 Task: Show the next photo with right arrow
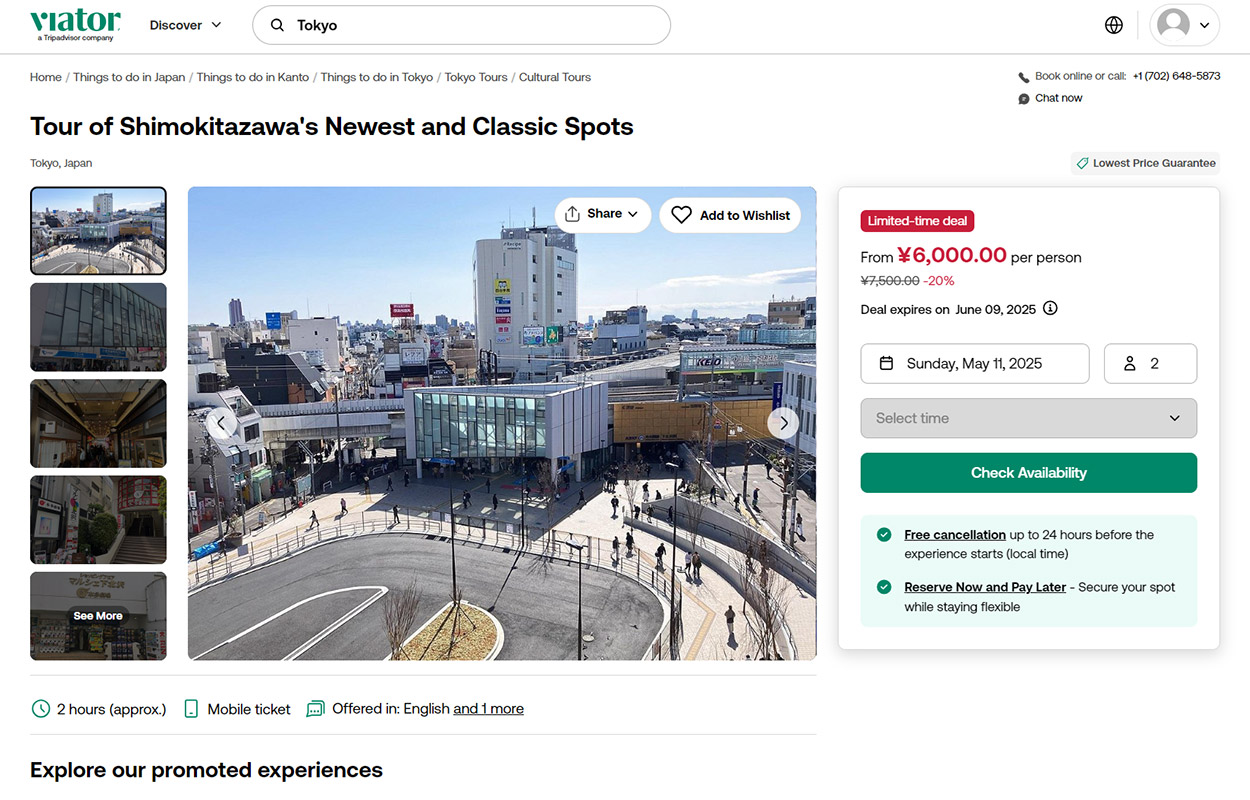(x=783, y=423)
